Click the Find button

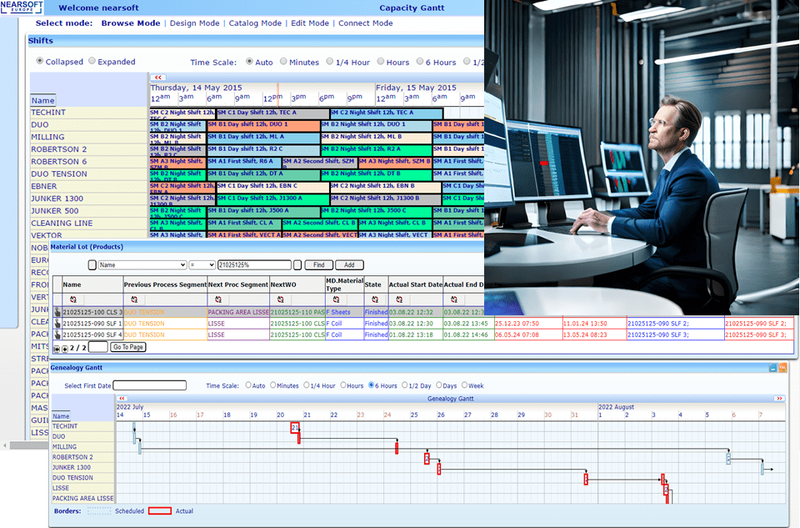[x=319, y=265]
